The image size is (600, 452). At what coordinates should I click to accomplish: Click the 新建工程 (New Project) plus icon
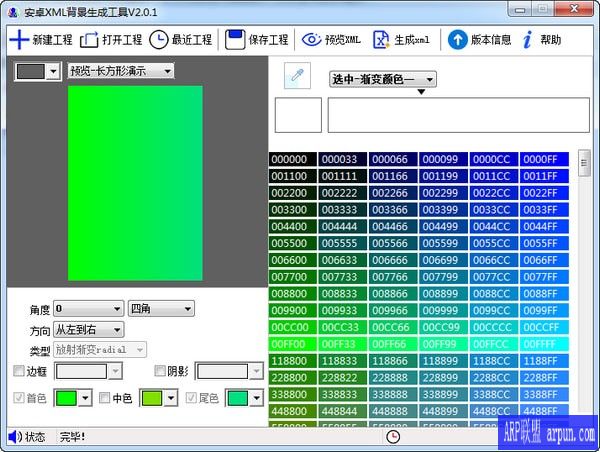[x=19, y=40]
